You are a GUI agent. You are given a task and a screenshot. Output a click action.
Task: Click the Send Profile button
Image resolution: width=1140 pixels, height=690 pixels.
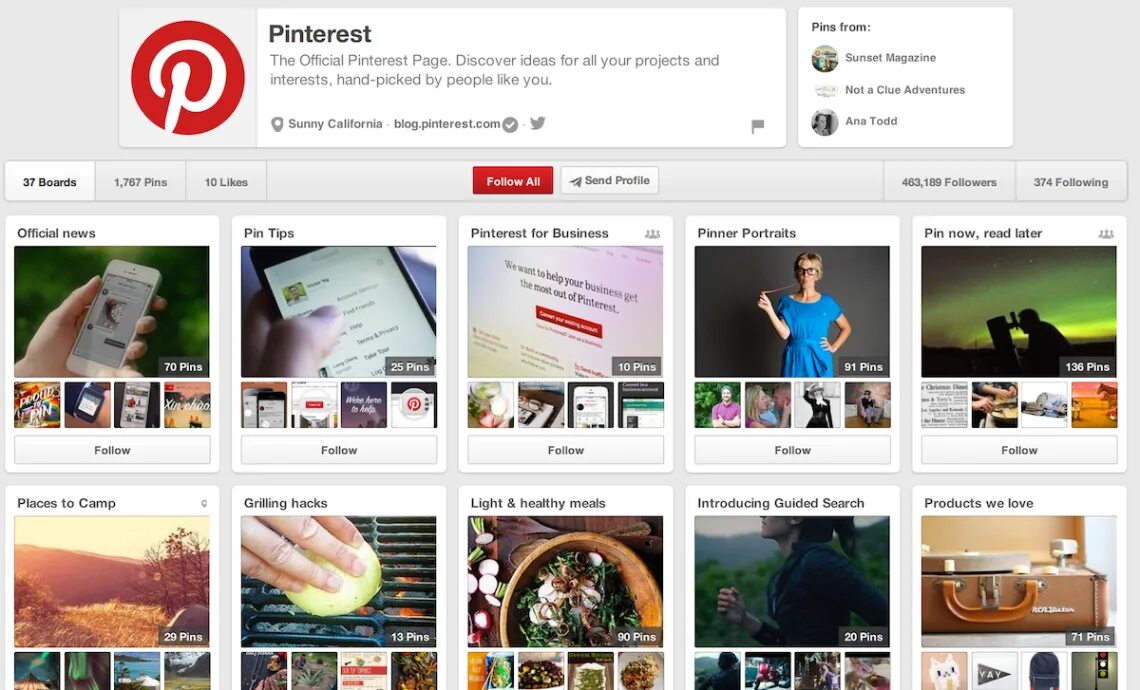(609, 180)
